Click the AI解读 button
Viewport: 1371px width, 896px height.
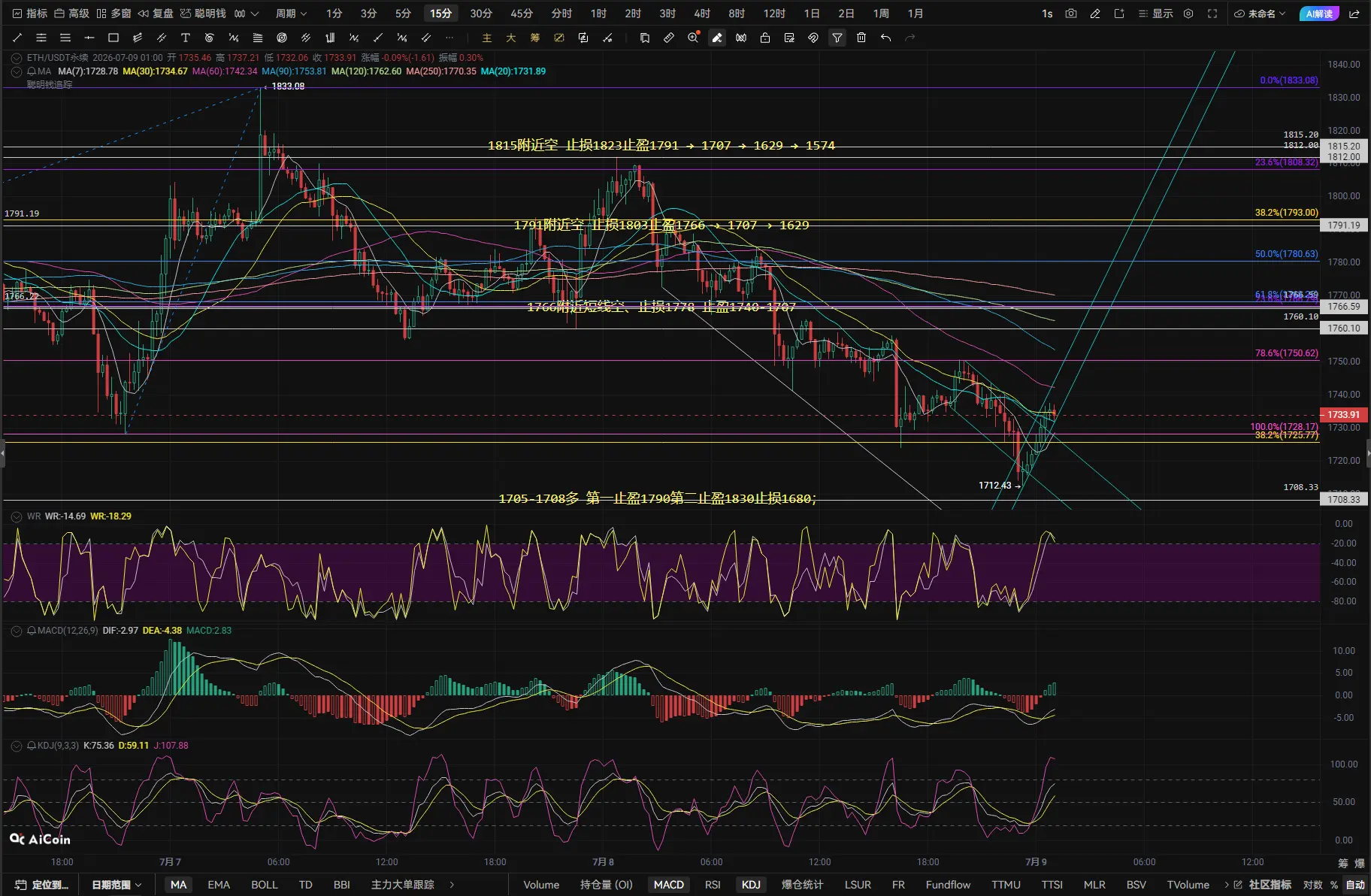coord(1319,14)
